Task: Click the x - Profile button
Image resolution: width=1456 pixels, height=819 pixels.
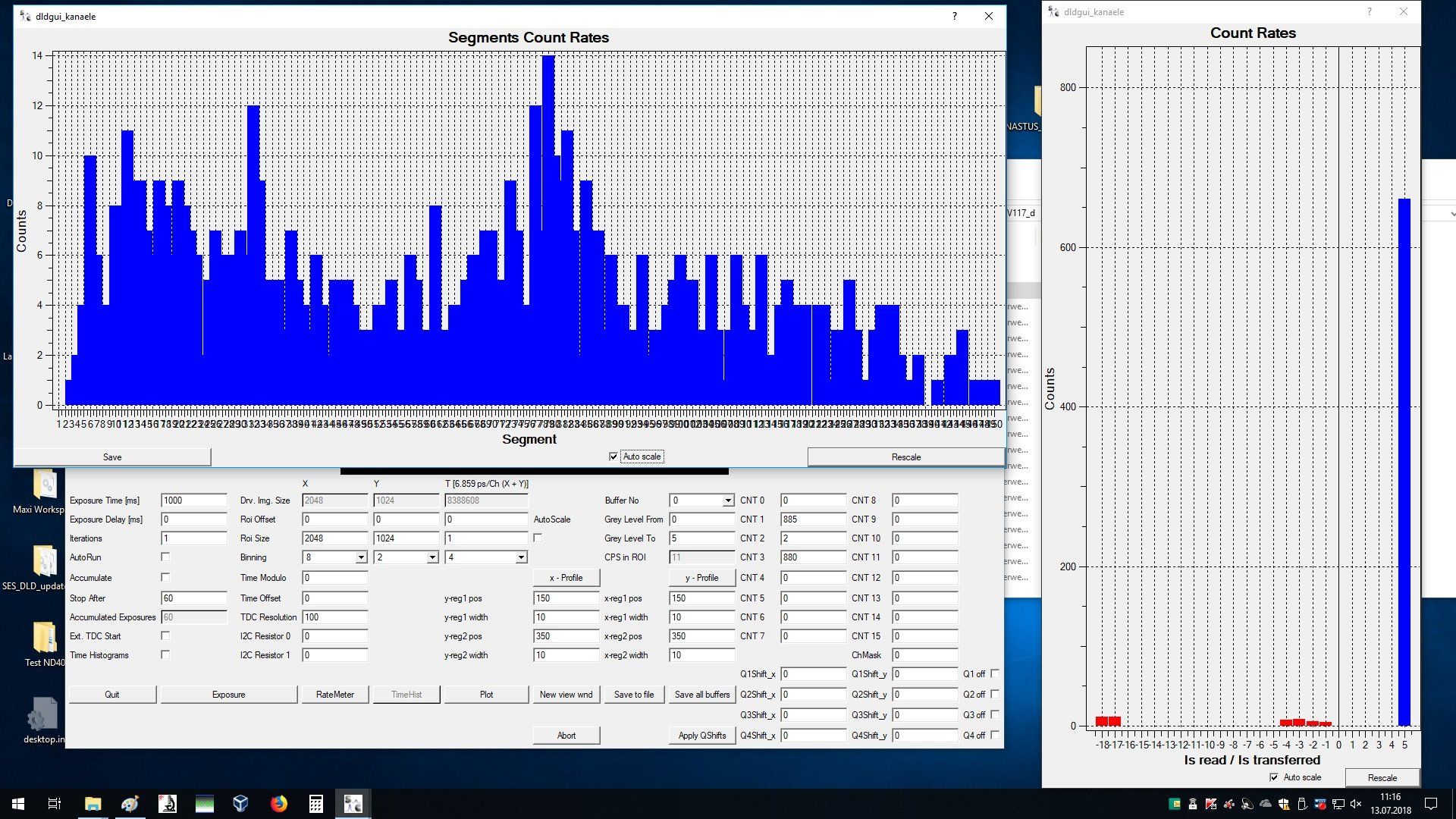Action: click(566, 578)
